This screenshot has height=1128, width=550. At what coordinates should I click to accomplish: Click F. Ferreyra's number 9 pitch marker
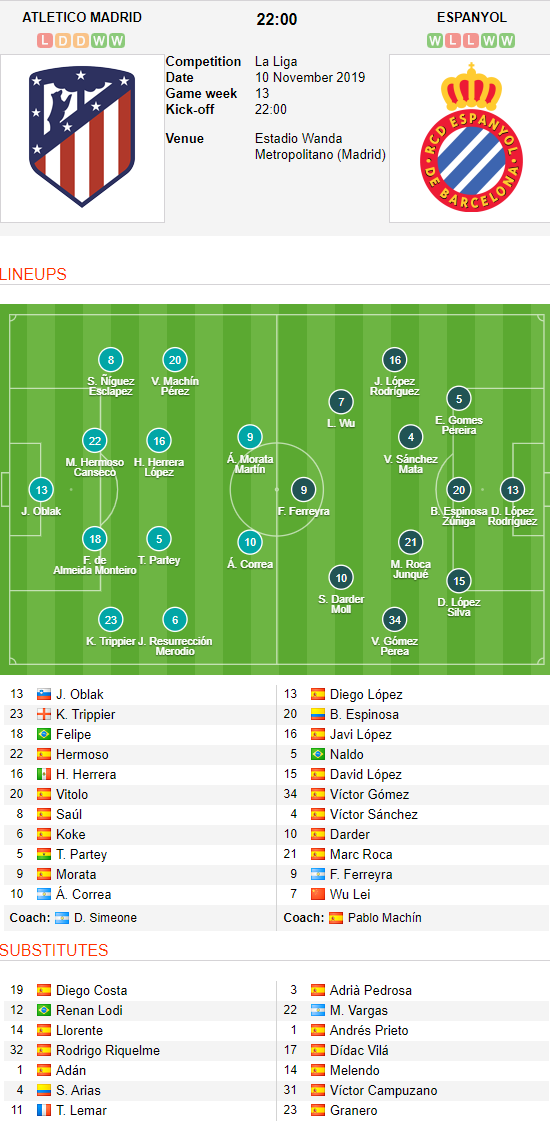[303, 490]
